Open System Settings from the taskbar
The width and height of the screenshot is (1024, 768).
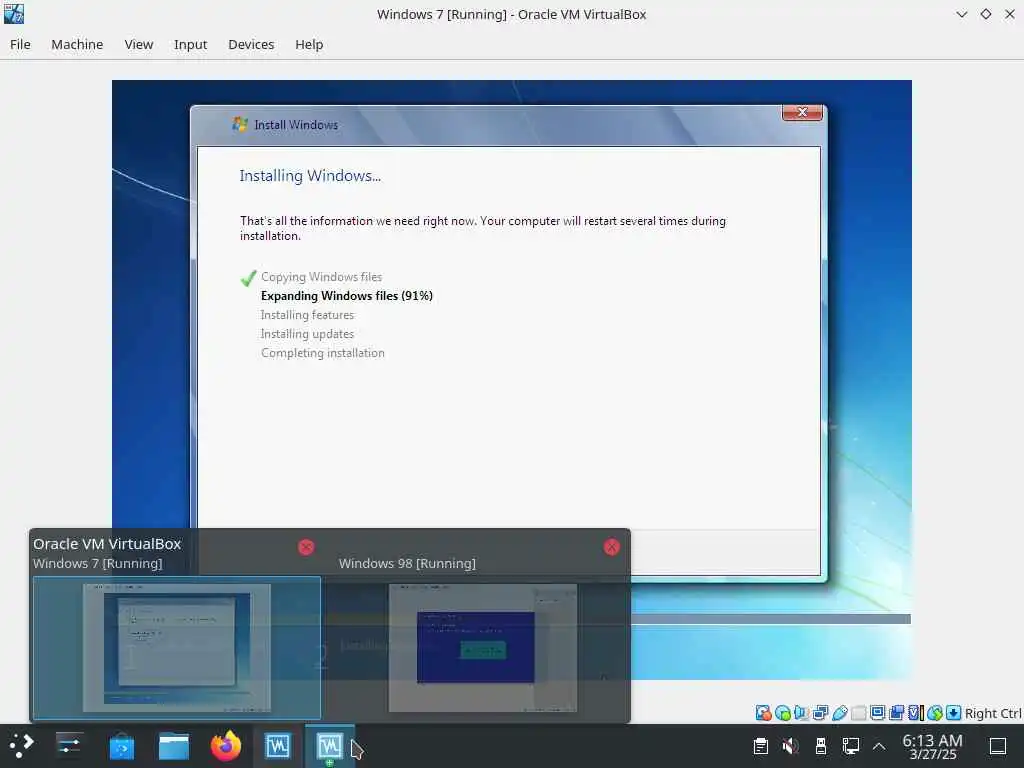coord(69,746)
